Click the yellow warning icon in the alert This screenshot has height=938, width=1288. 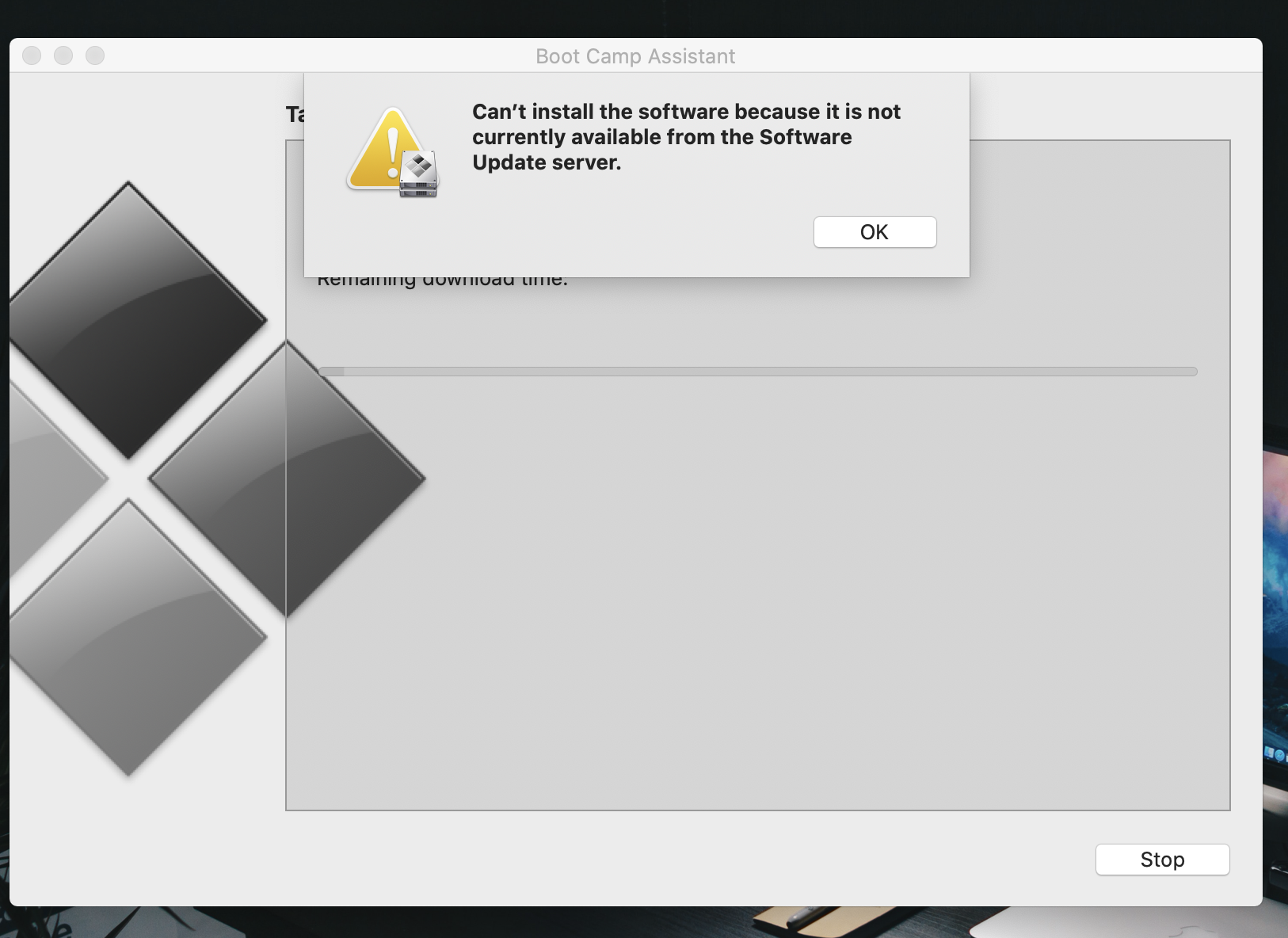click(392, 151)
